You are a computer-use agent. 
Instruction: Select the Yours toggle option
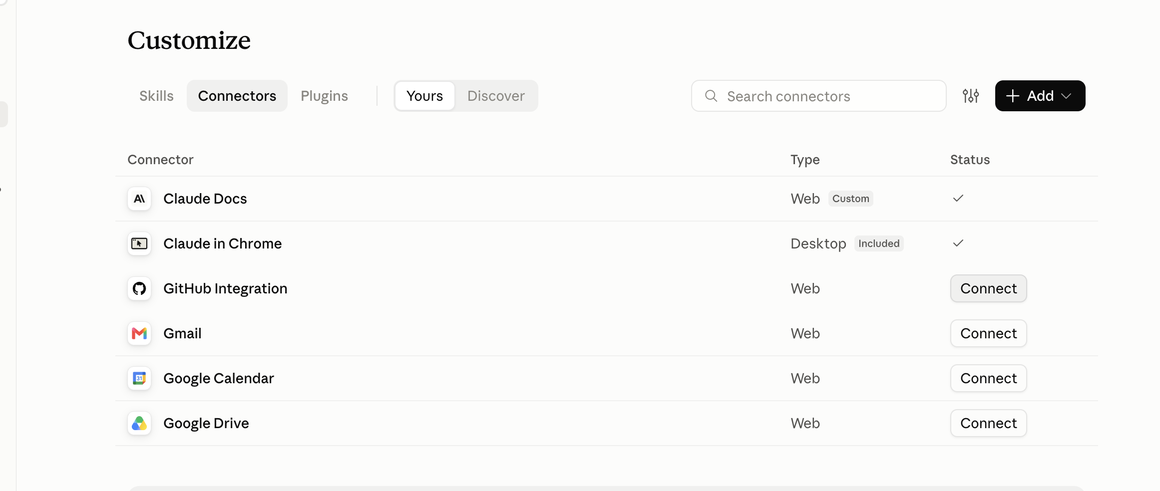coord(425,96)
